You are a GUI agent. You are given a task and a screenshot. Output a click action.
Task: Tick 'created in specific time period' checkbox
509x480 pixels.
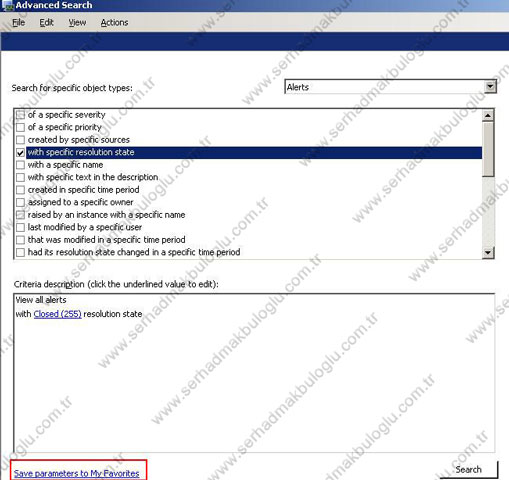(x=20, y=190)
